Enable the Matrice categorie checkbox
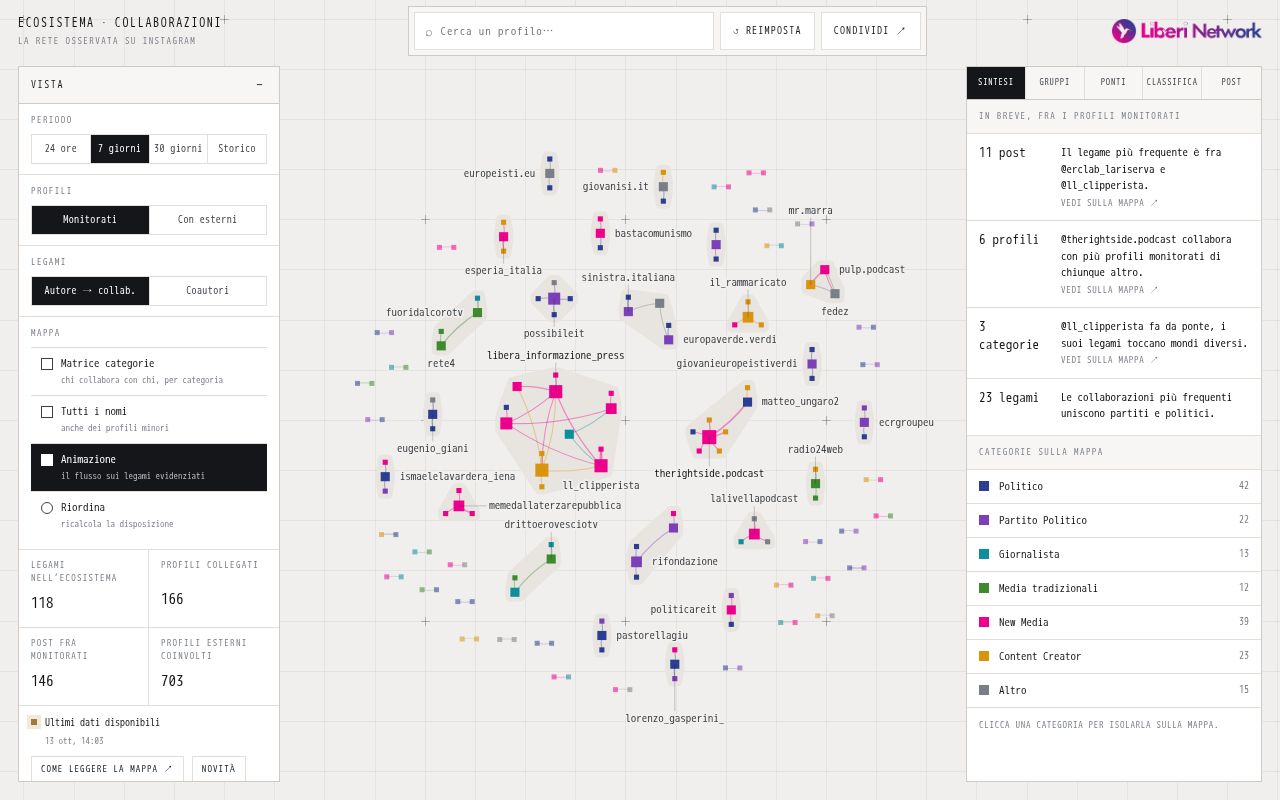 pos(47,364)
